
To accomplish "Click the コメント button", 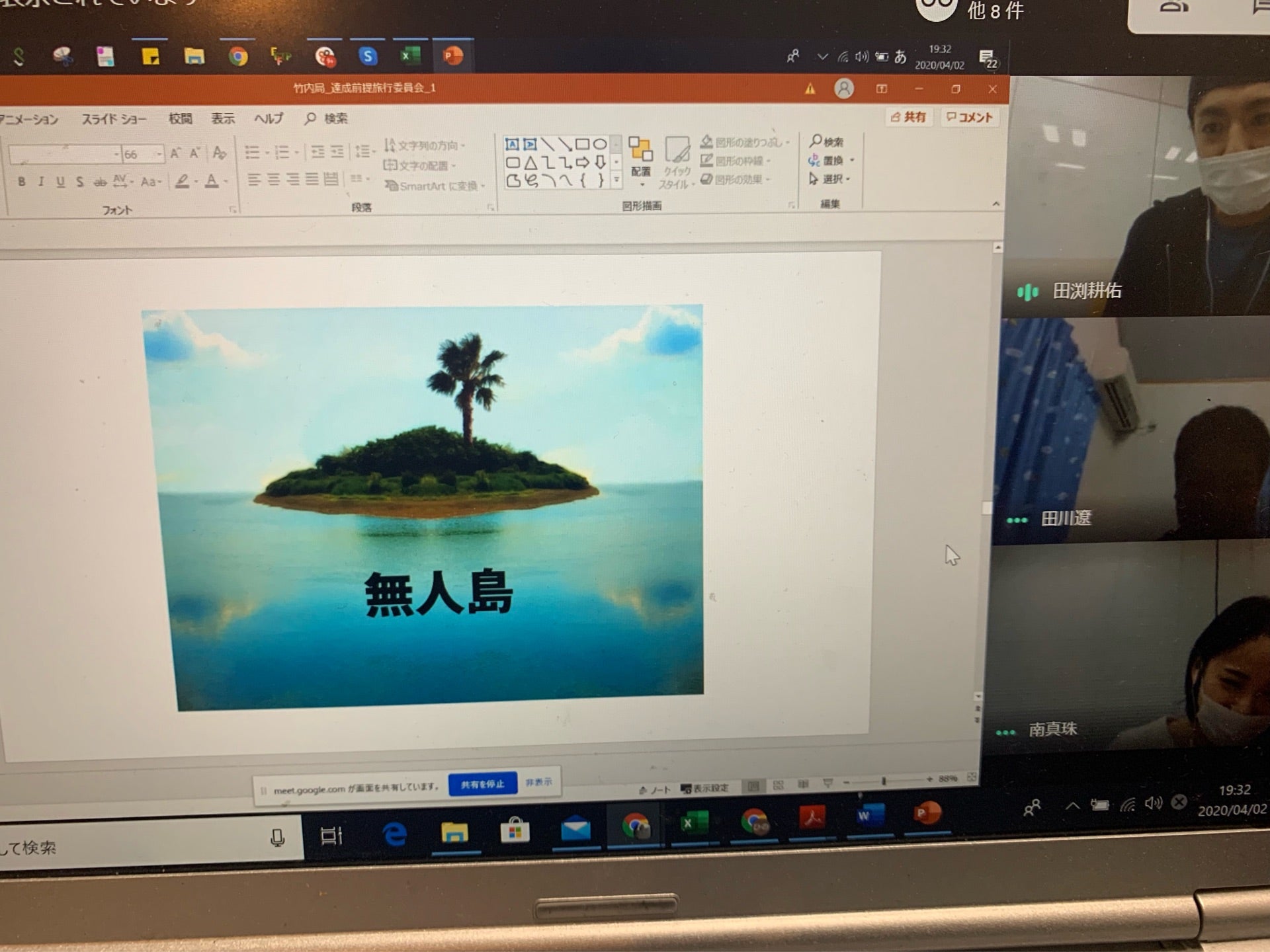I will point(970,116).
